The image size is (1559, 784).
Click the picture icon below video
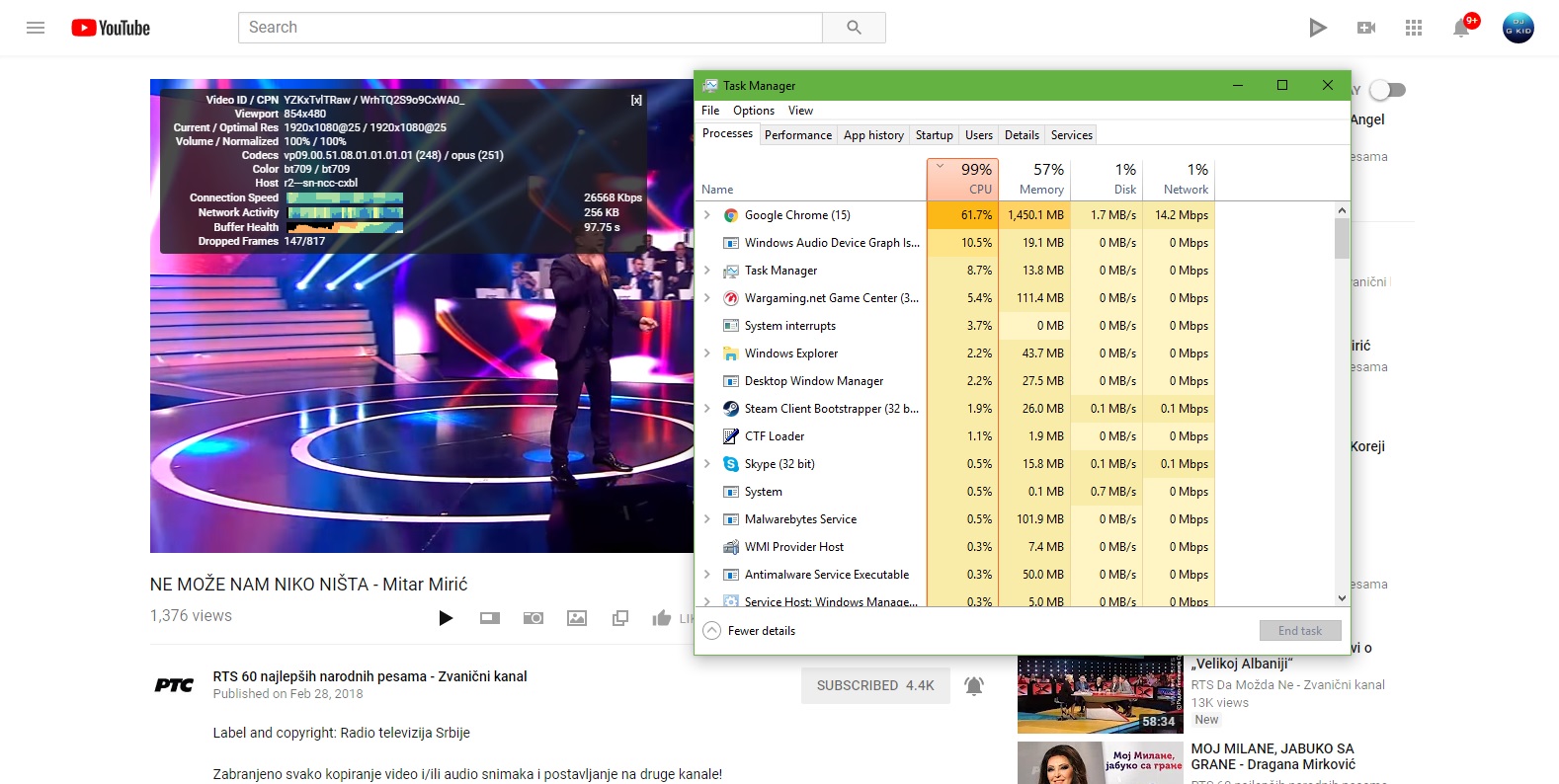tap(577, 618)
